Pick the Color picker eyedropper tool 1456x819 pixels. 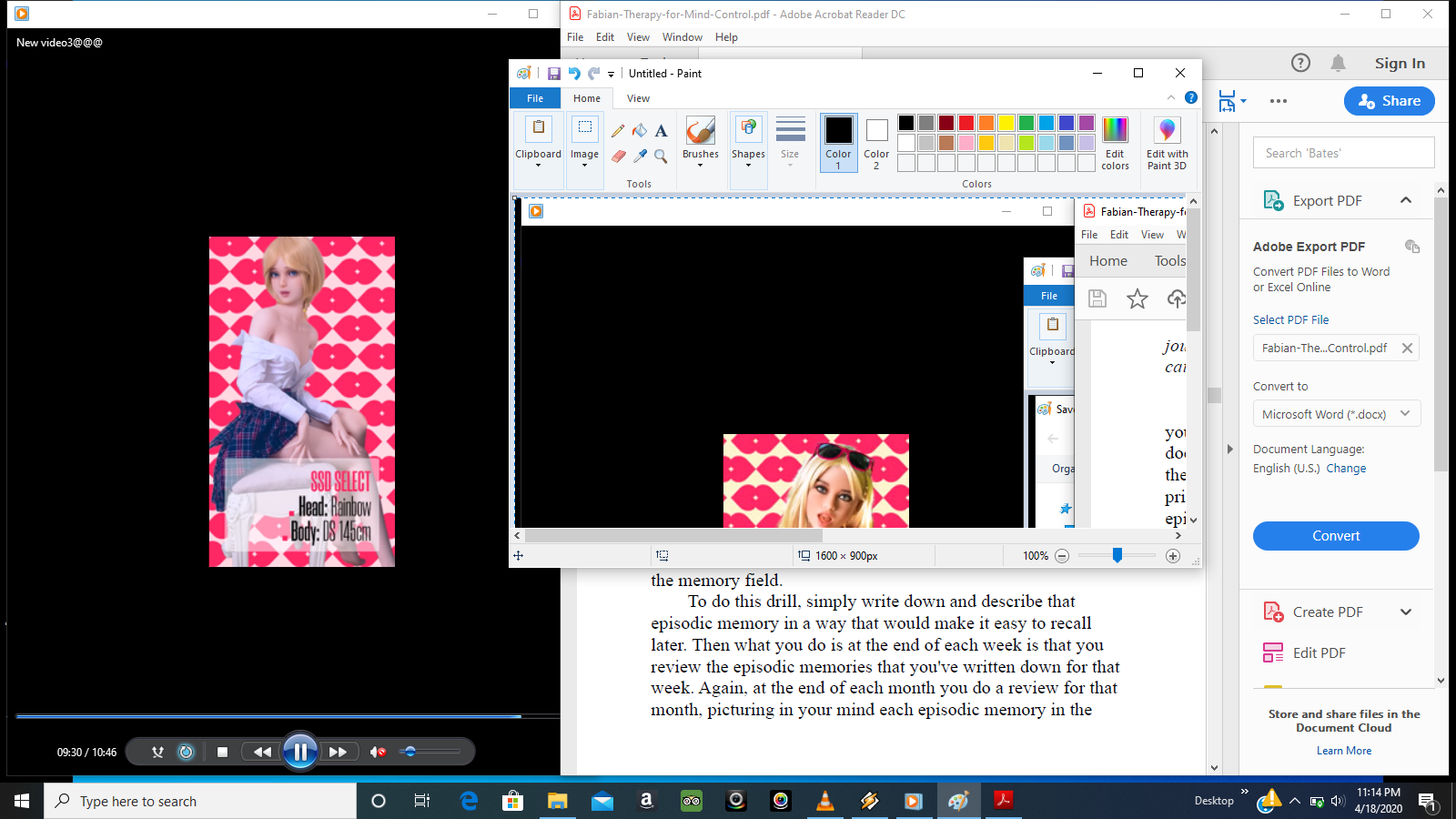click(x=640, y=157)
